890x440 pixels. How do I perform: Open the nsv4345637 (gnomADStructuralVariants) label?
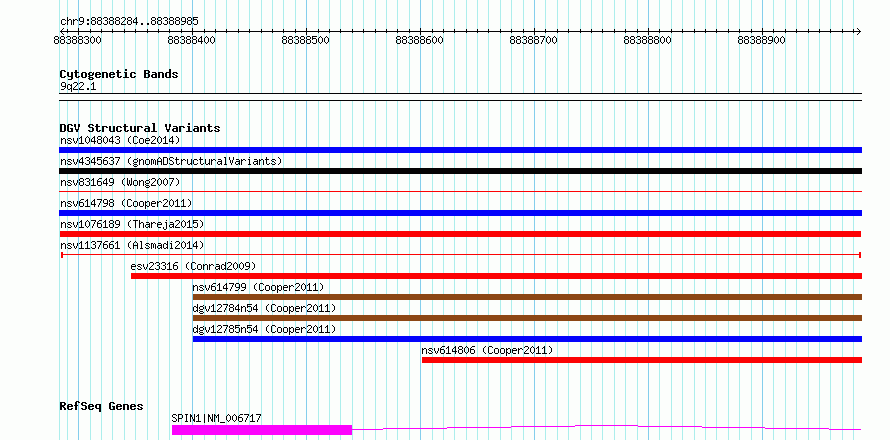171,161
